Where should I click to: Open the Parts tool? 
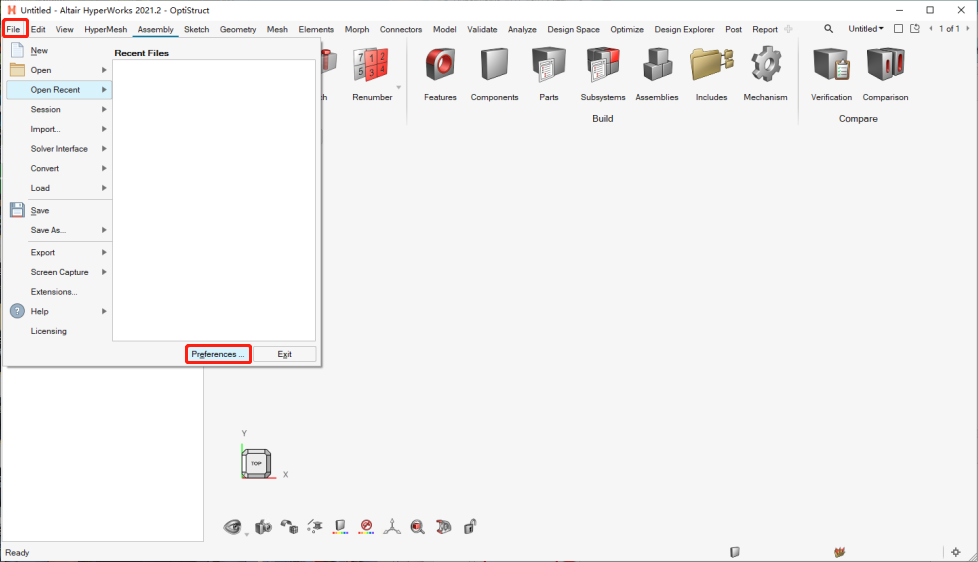coord(548,74)
